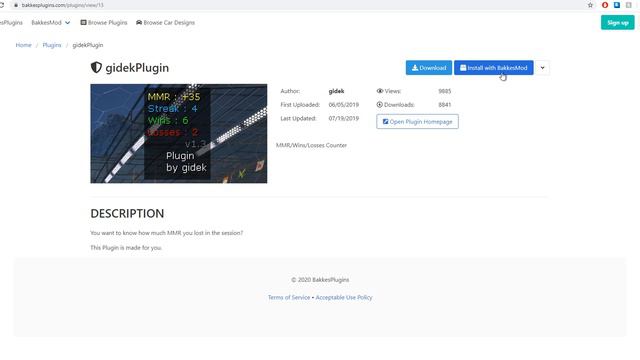
Task: Click the address bar URL
Action: click(x=62, y=5)
